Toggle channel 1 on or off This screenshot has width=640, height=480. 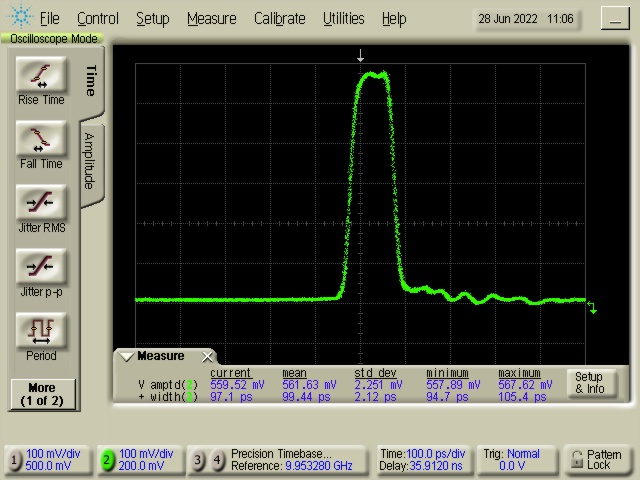pyautogui.click(x=14, y=460)
